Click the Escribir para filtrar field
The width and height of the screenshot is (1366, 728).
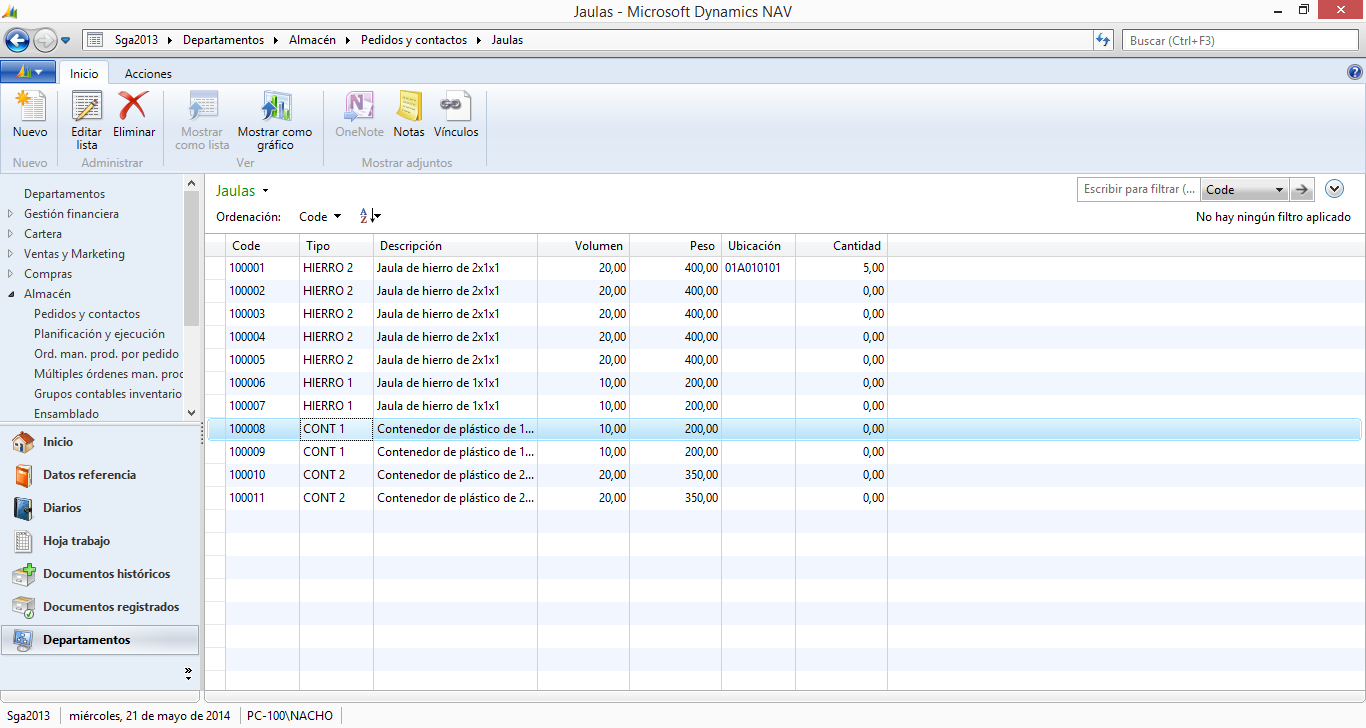[1140, 189]
